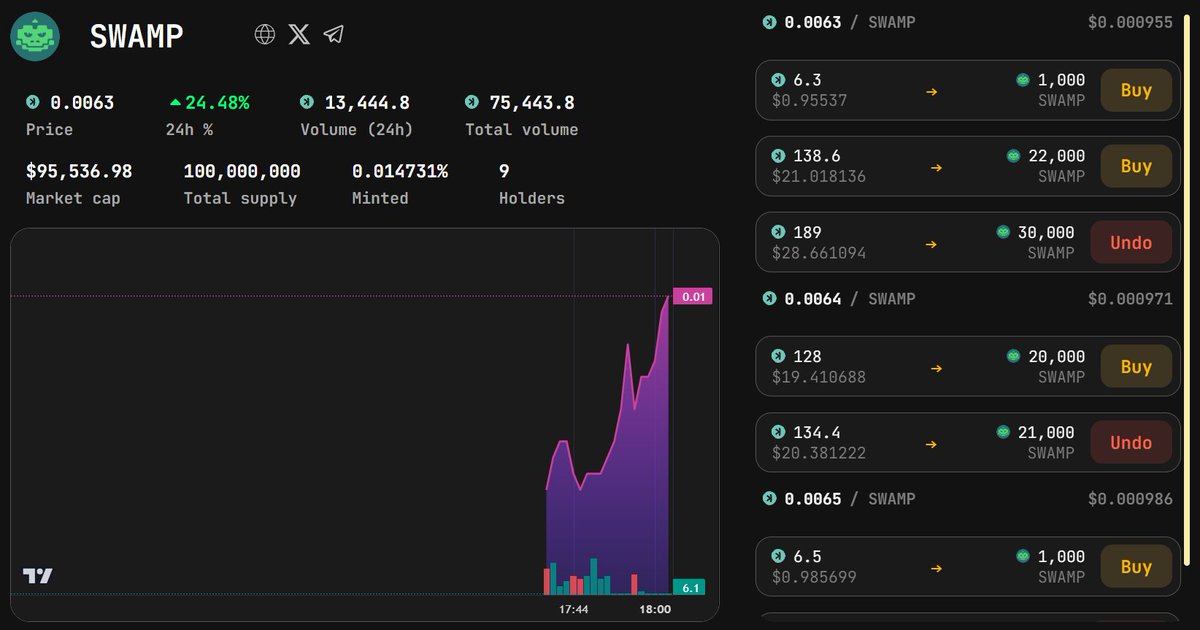1200x630 pixels.
Task: Click the $21.018136 order value
Action: 819,176
